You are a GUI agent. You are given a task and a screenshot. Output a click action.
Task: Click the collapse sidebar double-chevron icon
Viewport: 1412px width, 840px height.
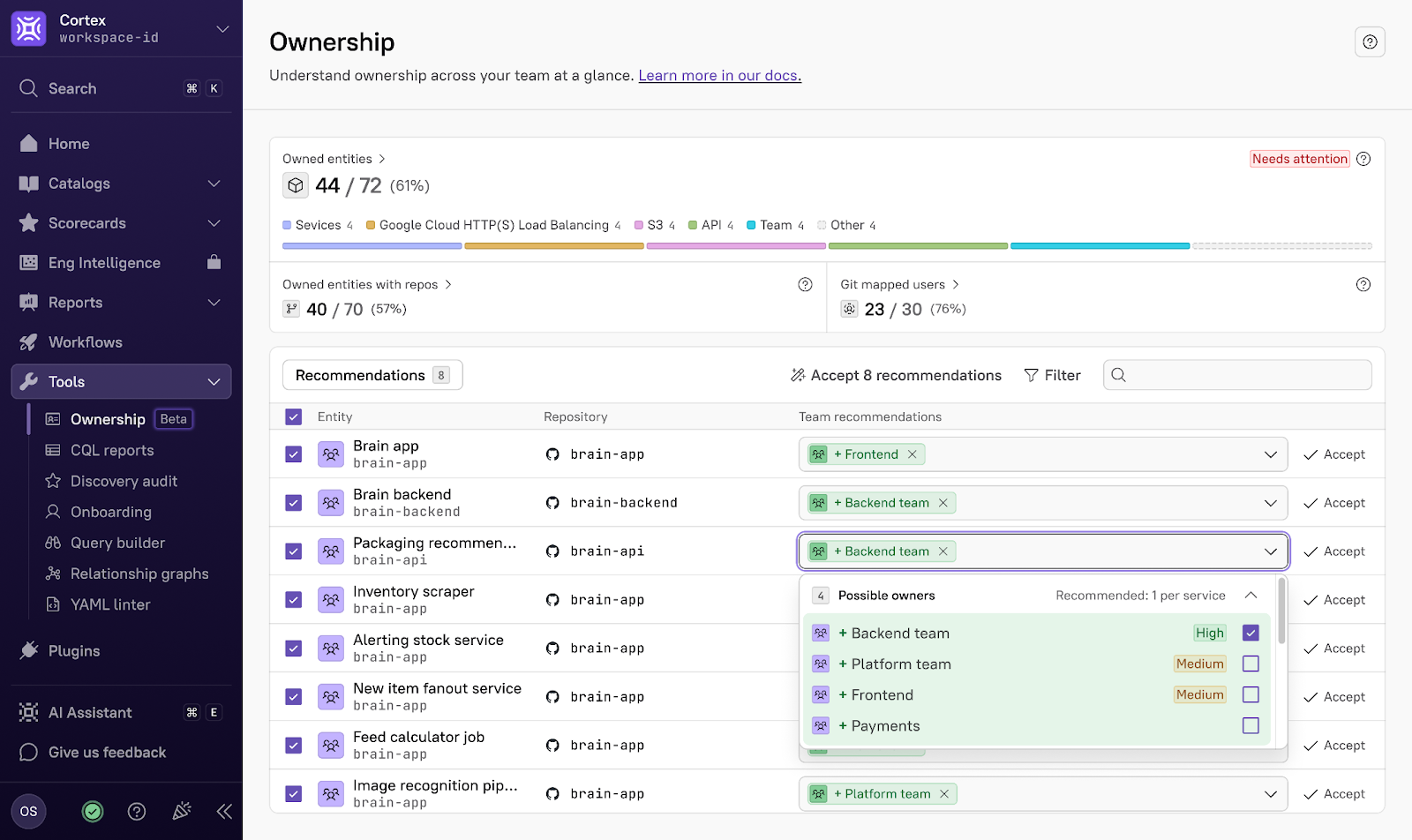tap(224, 812)
